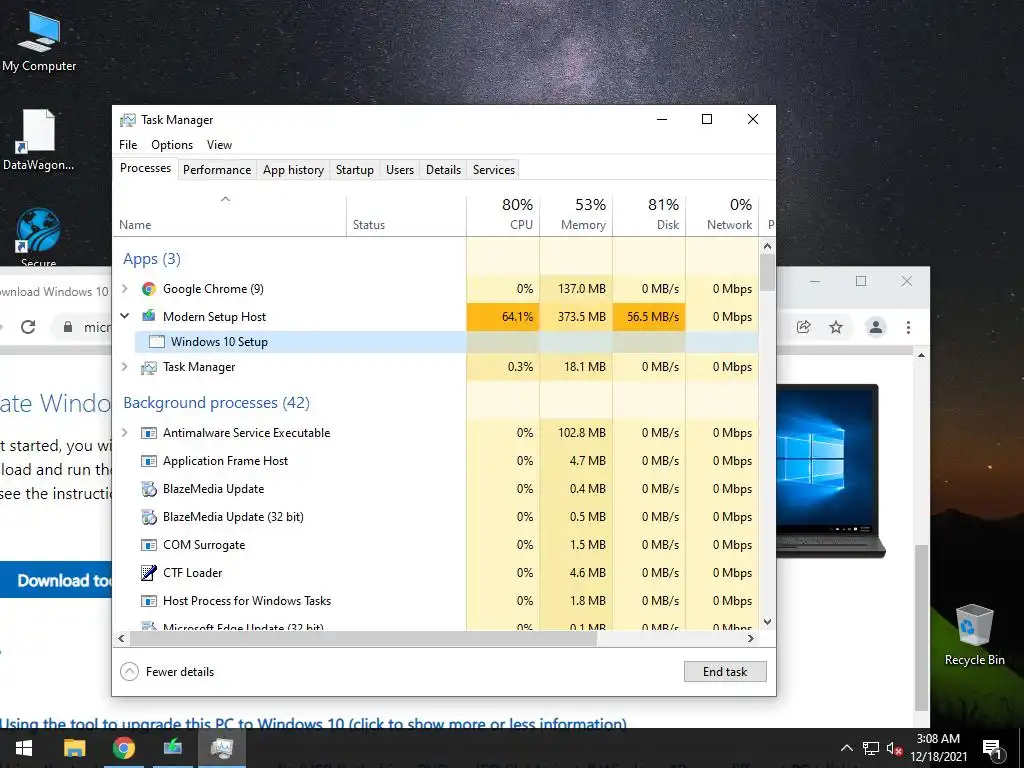Open the 'Using the tool to upgrade' link
This screenshot has height=768, width=1024.
[x=313, y=722]
